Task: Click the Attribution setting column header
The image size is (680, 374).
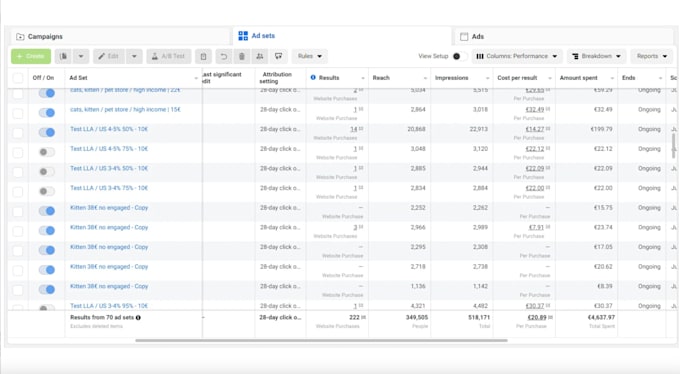Action: pos(278,78)
